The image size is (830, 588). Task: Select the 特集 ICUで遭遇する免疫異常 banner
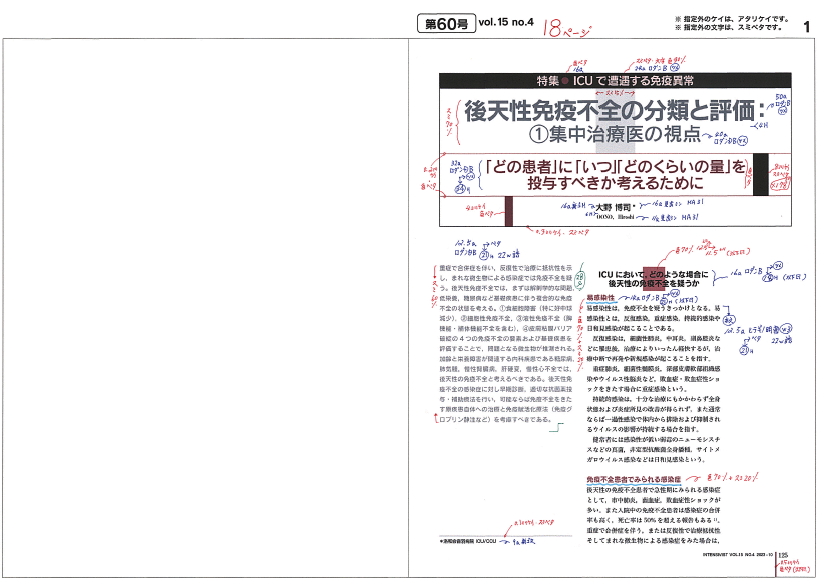pos(615,80)
